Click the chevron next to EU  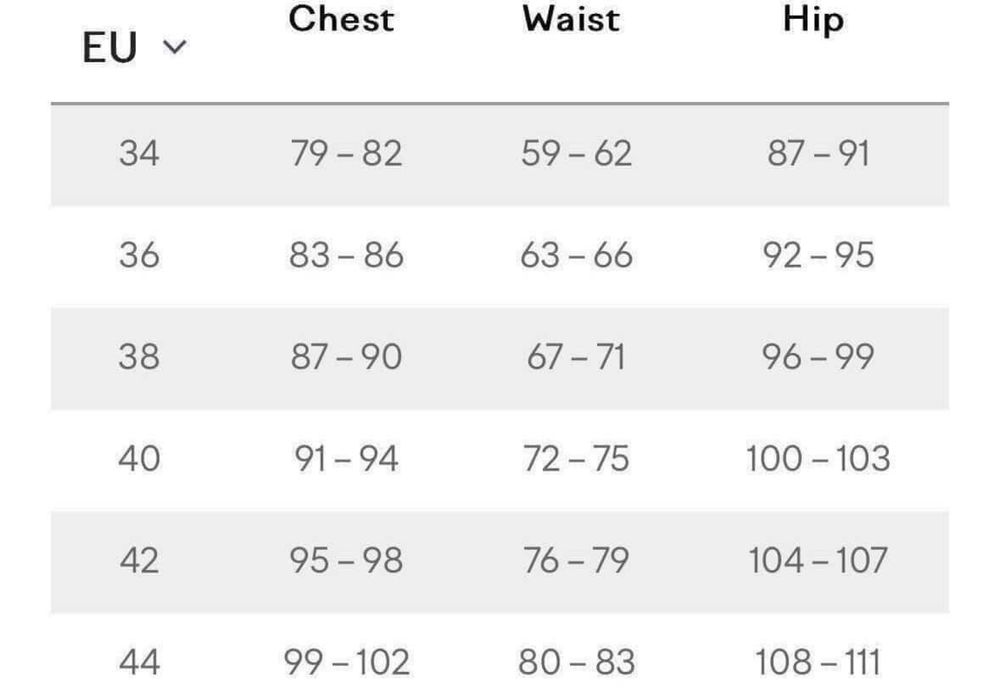point(175,47)
